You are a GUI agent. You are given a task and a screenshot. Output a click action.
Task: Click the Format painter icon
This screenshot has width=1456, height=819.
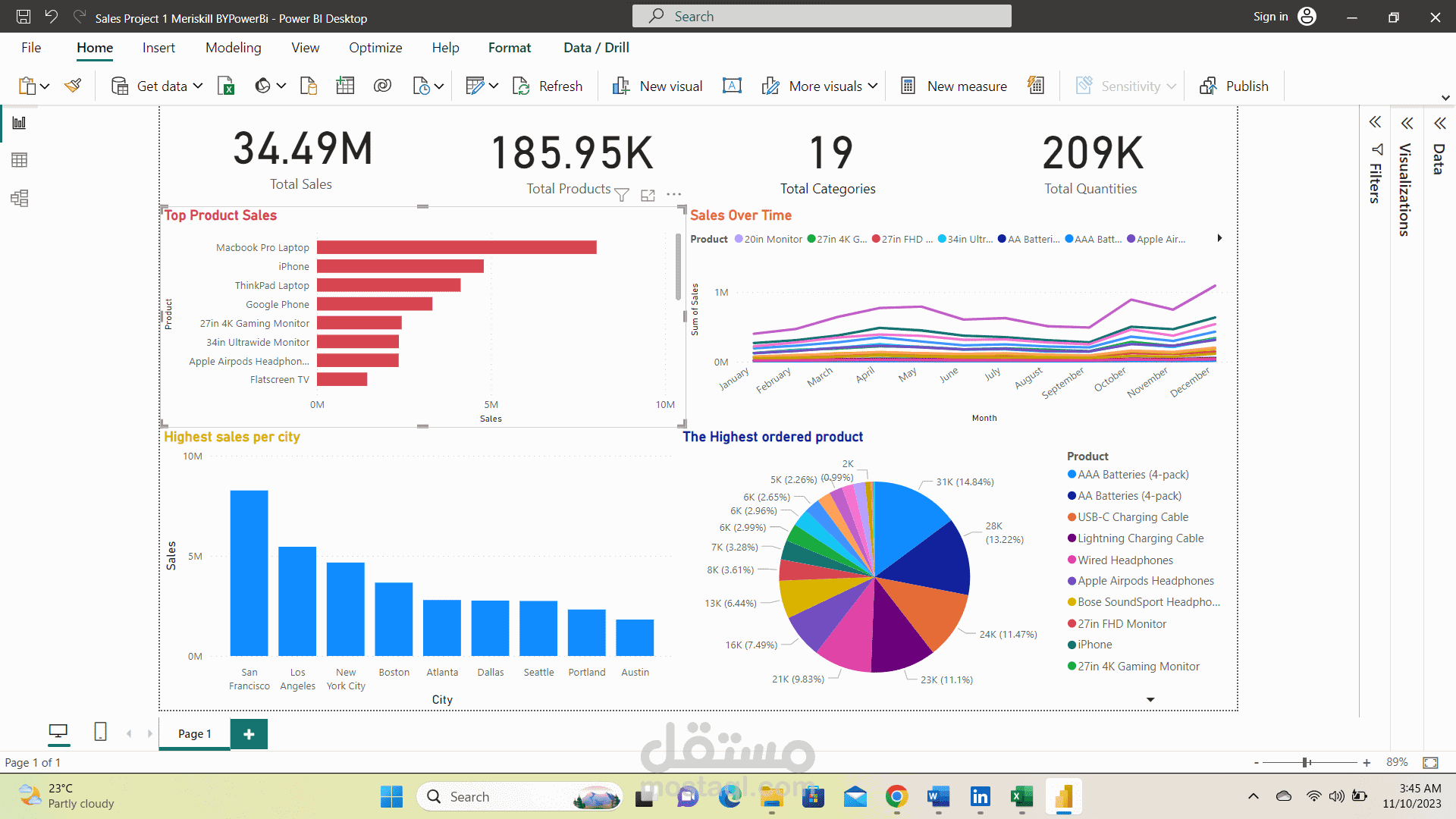coord(73,86)
